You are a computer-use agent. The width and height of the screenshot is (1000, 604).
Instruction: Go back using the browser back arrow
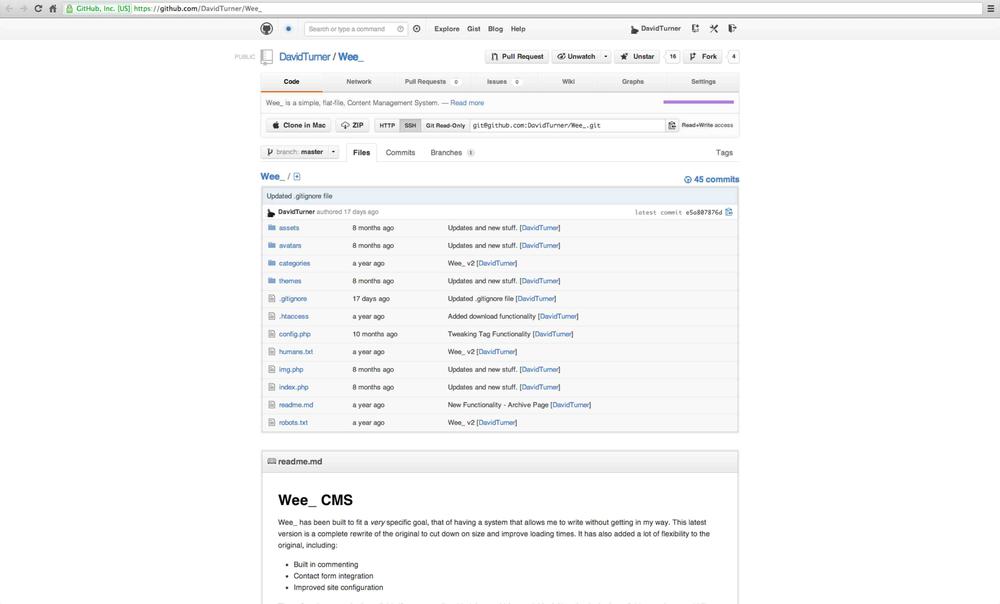9,9
